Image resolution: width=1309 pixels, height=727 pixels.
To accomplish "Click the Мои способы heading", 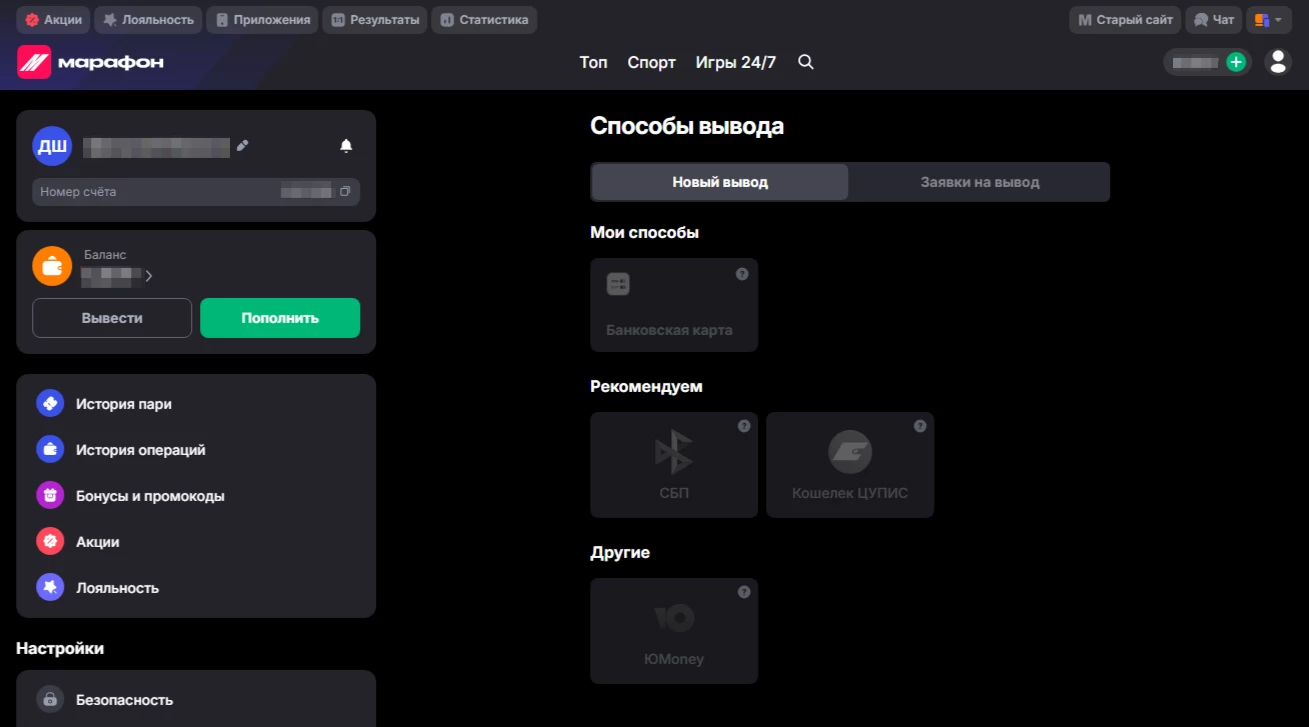I will pyautogui.click(x=644, y=232).
